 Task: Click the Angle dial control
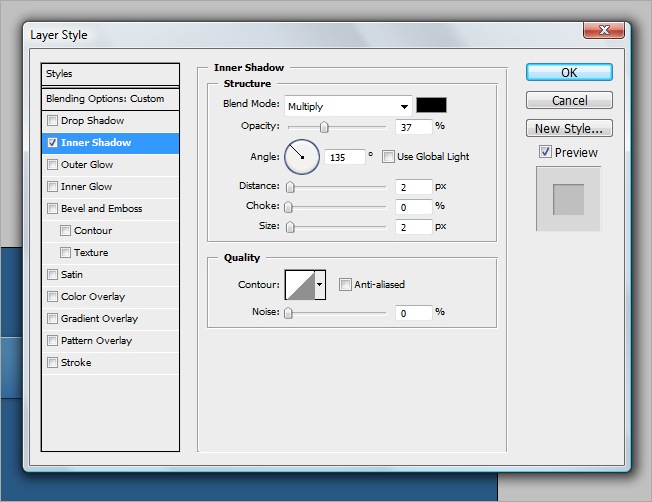(x=302, y=157)
